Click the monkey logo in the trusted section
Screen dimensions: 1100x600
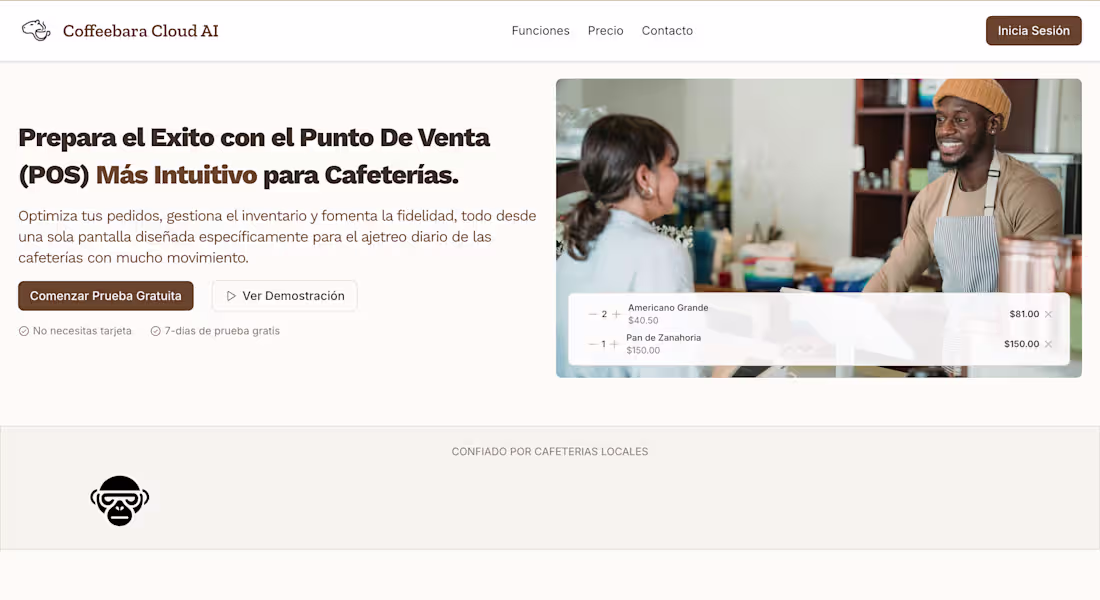pos(120,501)
